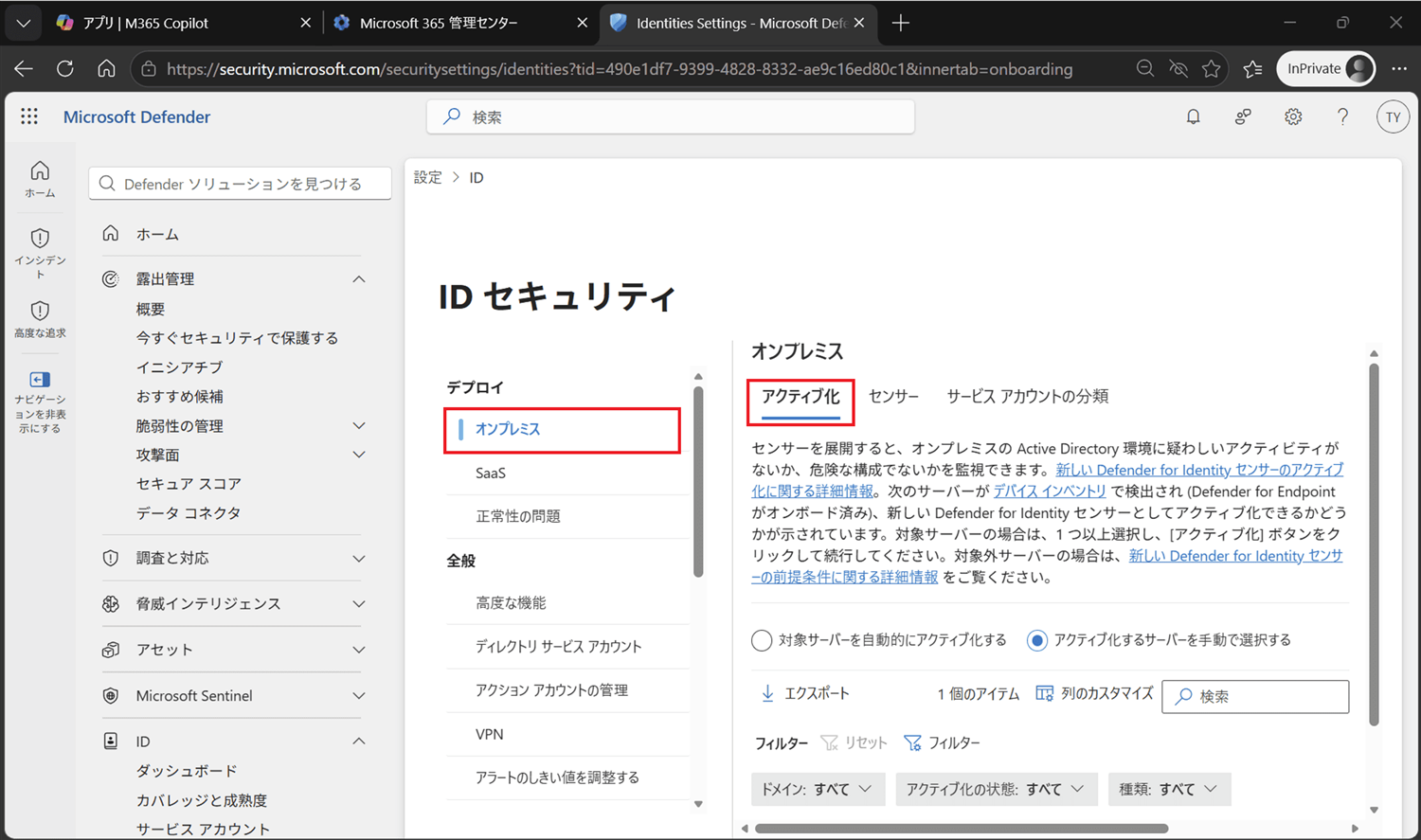Select auto-activate eligible servers radio
The image size is (1421, 840).
pos(762,640)
